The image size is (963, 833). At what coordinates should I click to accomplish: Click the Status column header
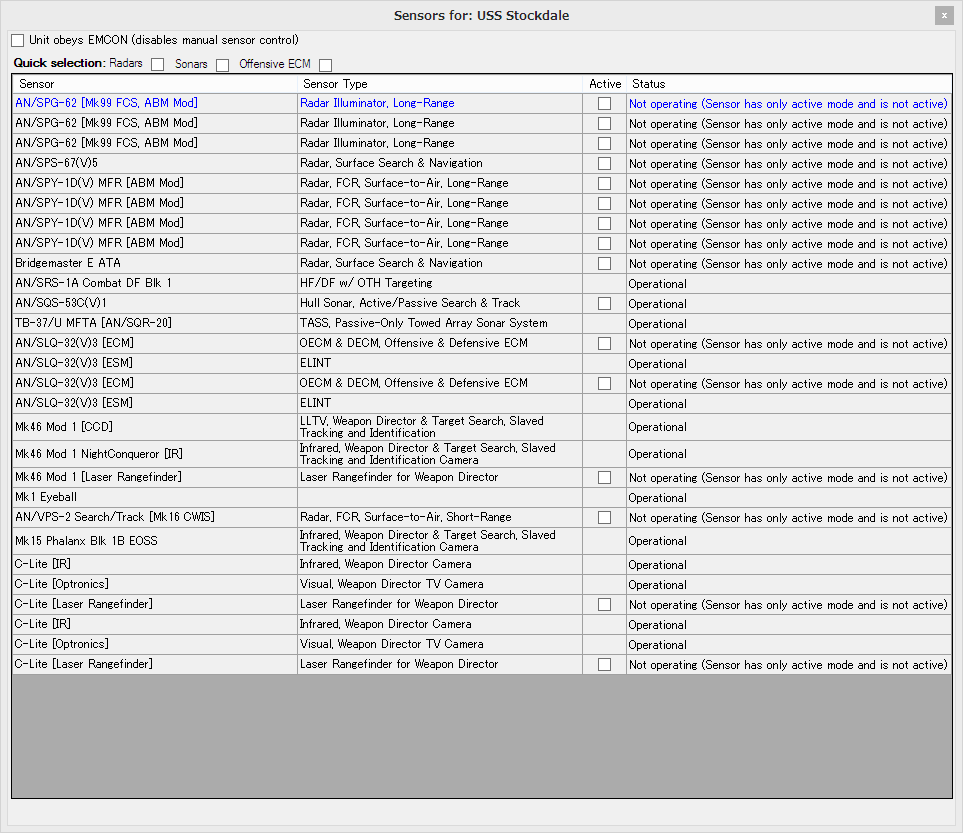coord(789,84)
